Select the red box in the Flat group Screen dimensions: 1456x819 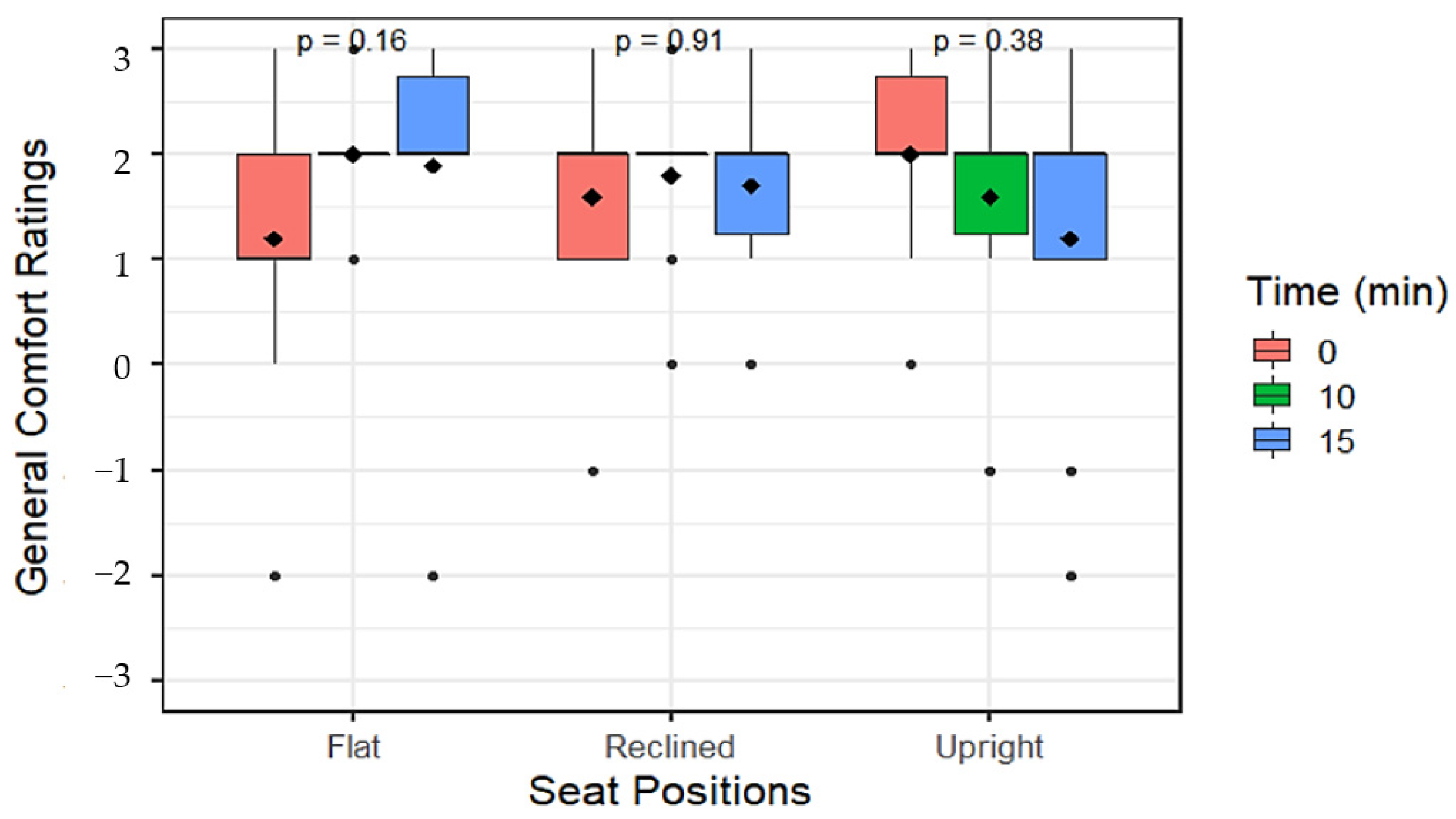274,206
